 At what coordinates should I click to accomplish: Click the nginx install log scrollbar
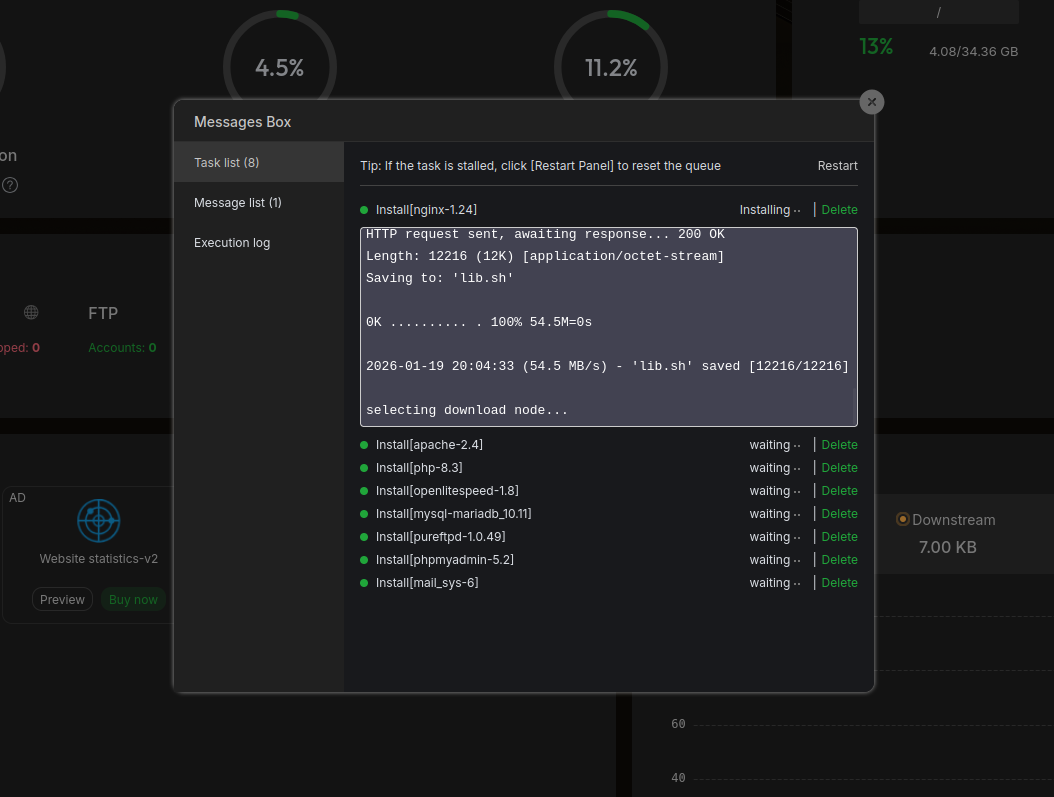853,405
